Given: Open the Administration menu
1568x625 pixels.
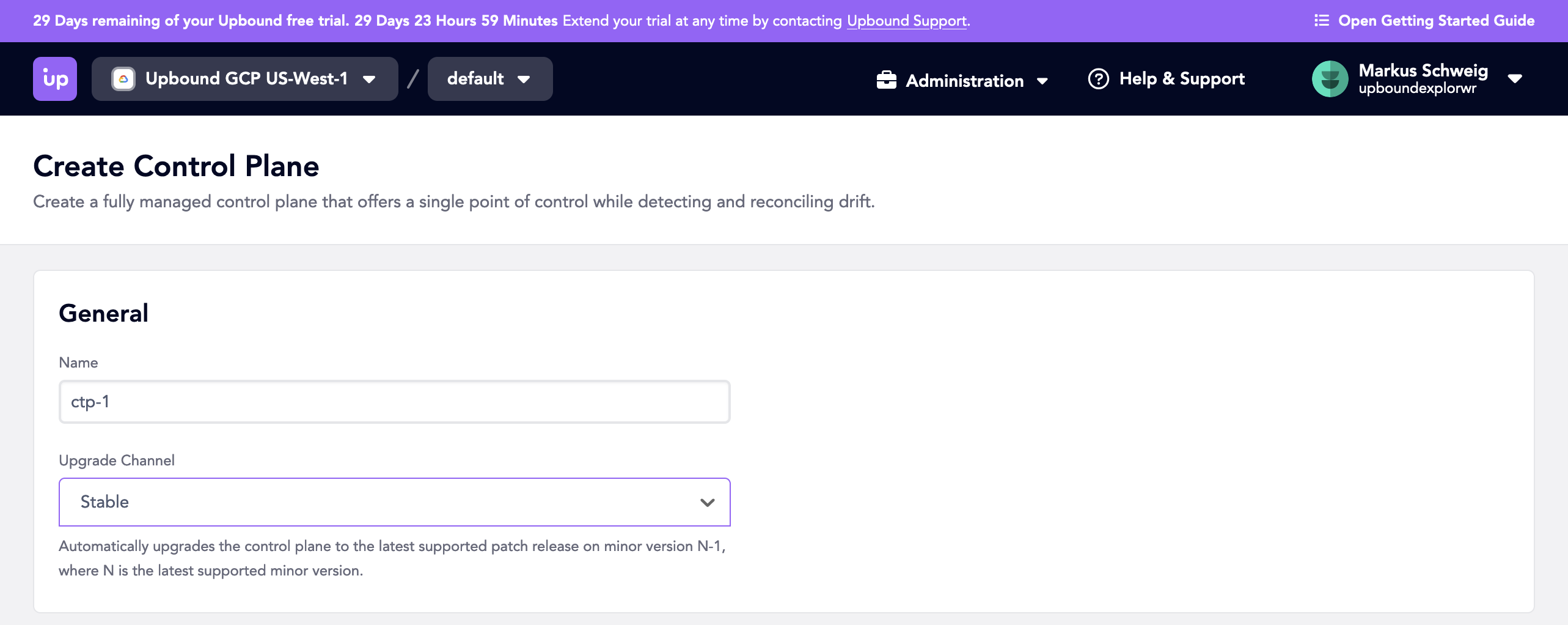Looking at the screenshot, I should [x=962, y=80].
